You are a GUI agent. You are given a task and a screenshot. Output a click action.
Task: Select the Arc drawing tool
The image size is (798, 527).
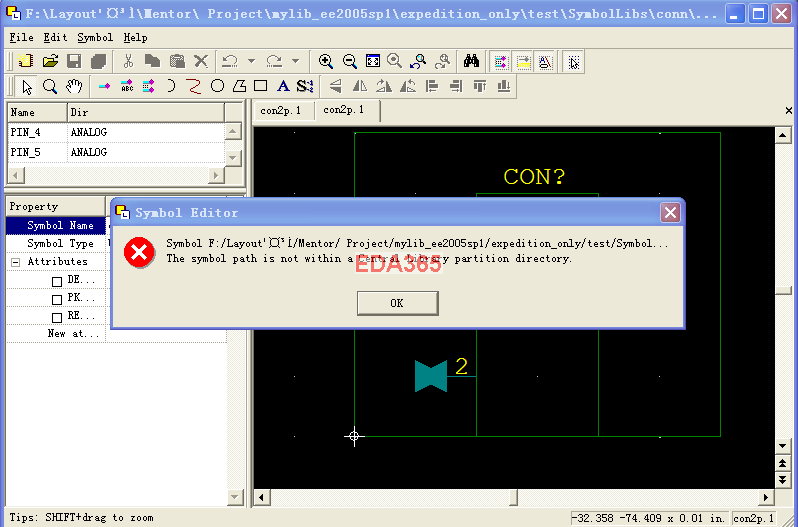171,86
